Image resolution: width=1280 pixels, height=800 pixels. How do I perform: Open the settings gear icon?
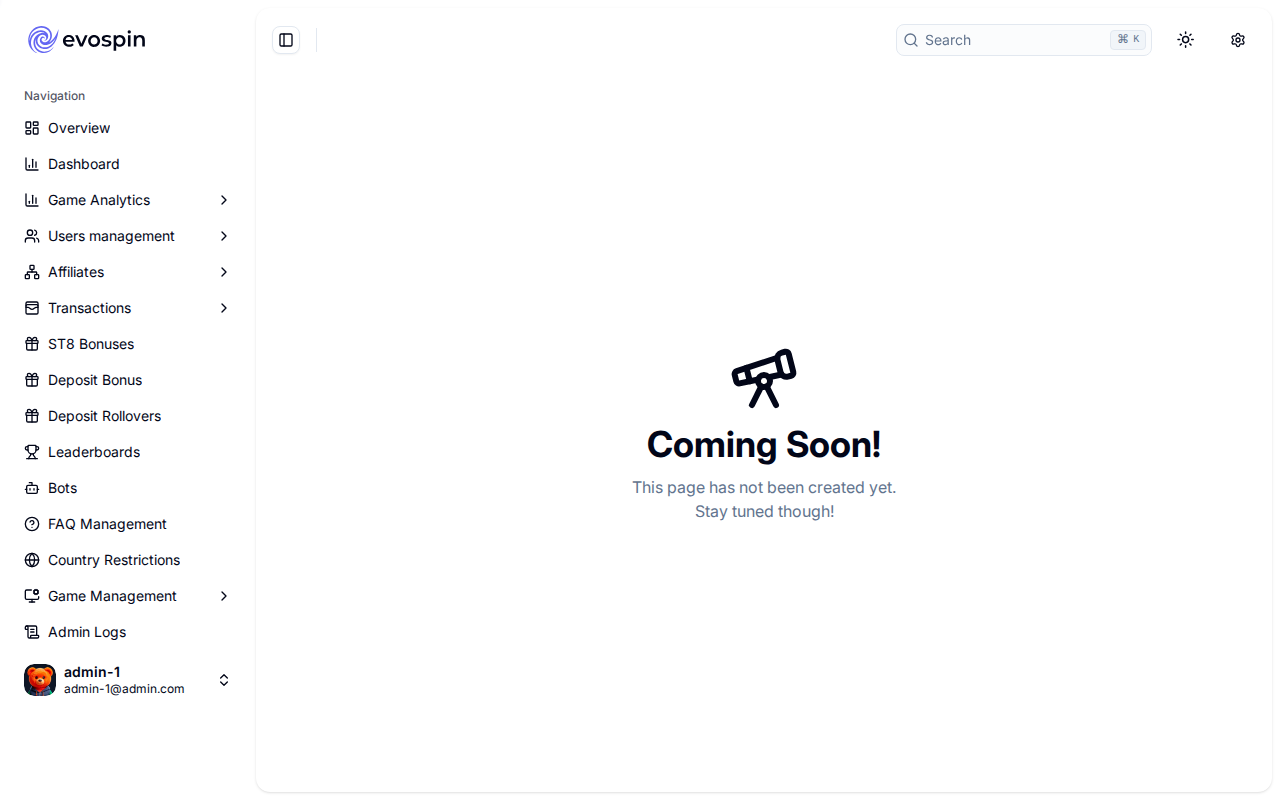pyautogui.click(x=1238, y=40)
